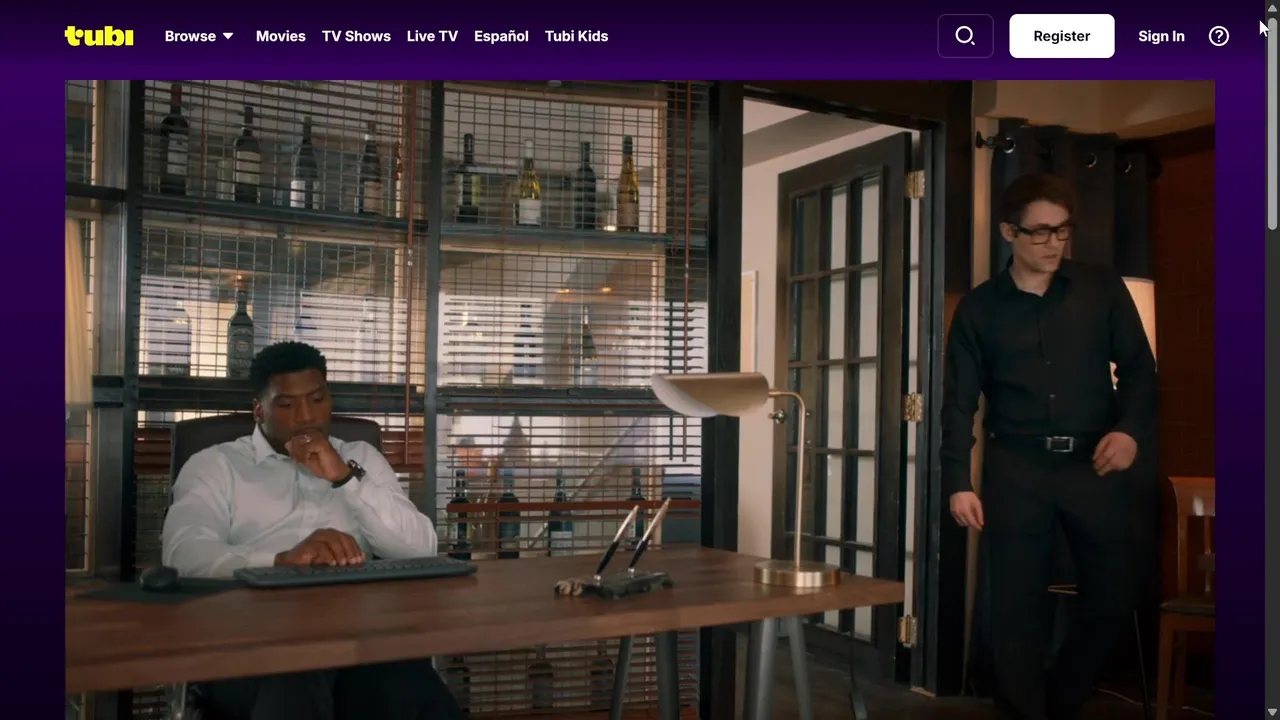Screen dimensions: 1280x720
Task: Open TV Shows section
Action: coord(356,36)
